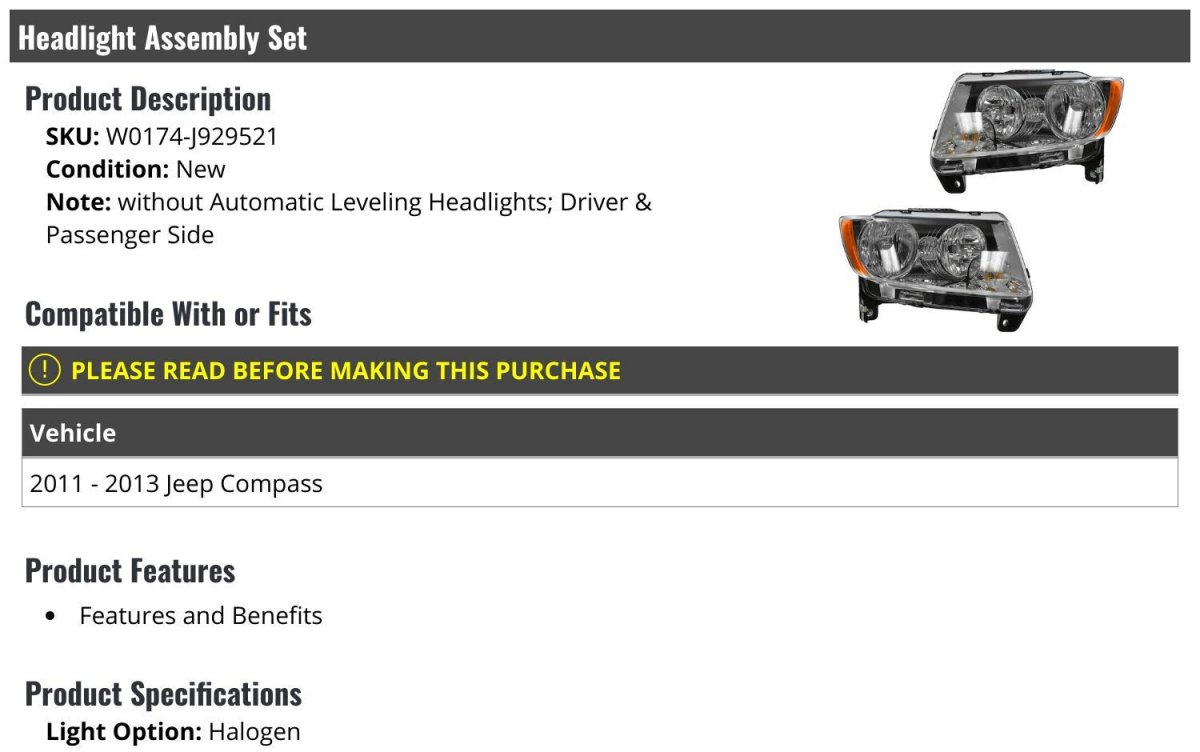This screenshot has width=1200, height=752.
Task: Click the bold SKU label
Action: click(72, 136)
